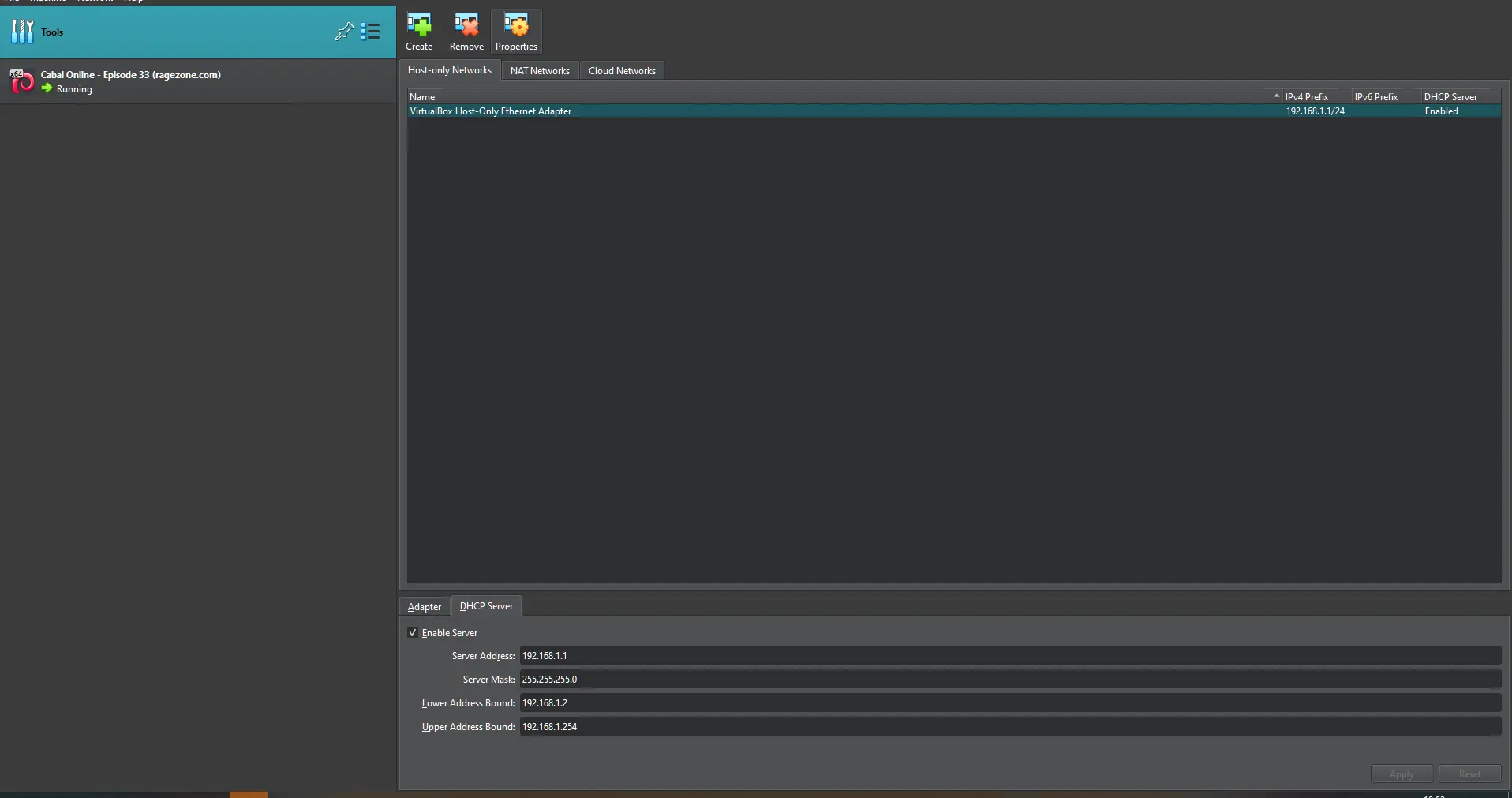Remove the selected network
Screen dimensions: 1512x798
[x=466, y=32]
